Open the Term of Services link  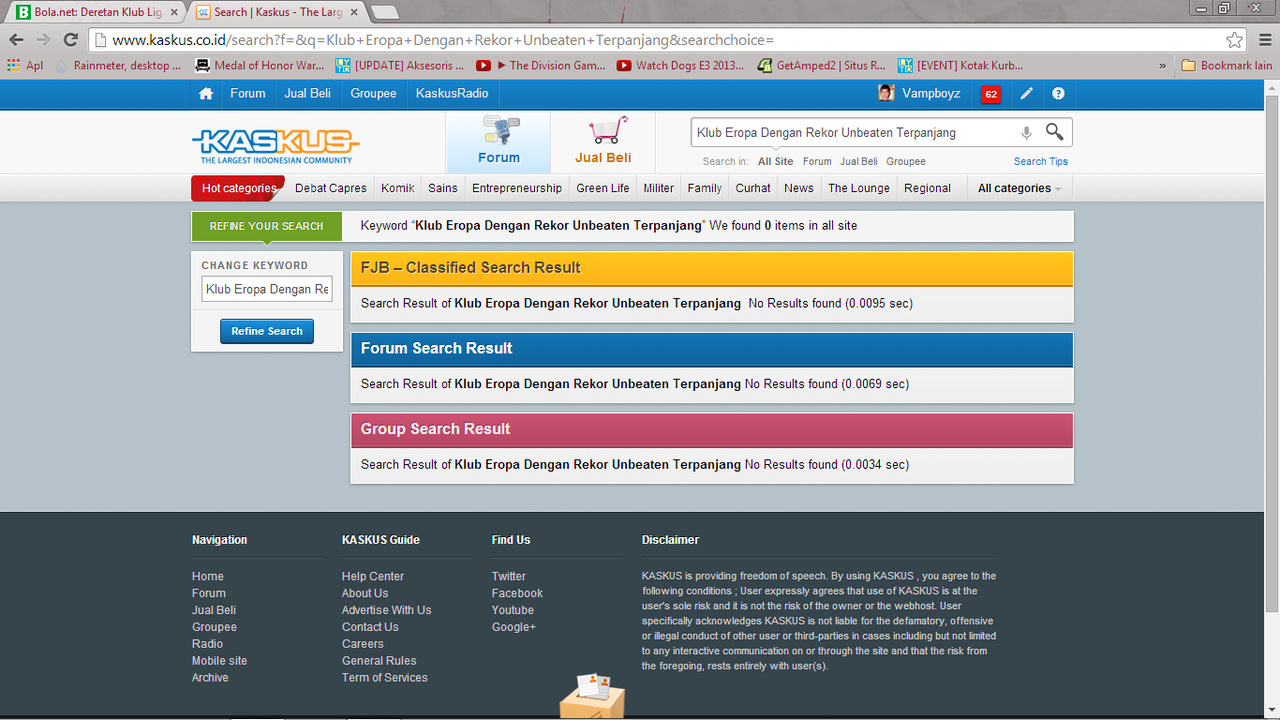[384, 678]
